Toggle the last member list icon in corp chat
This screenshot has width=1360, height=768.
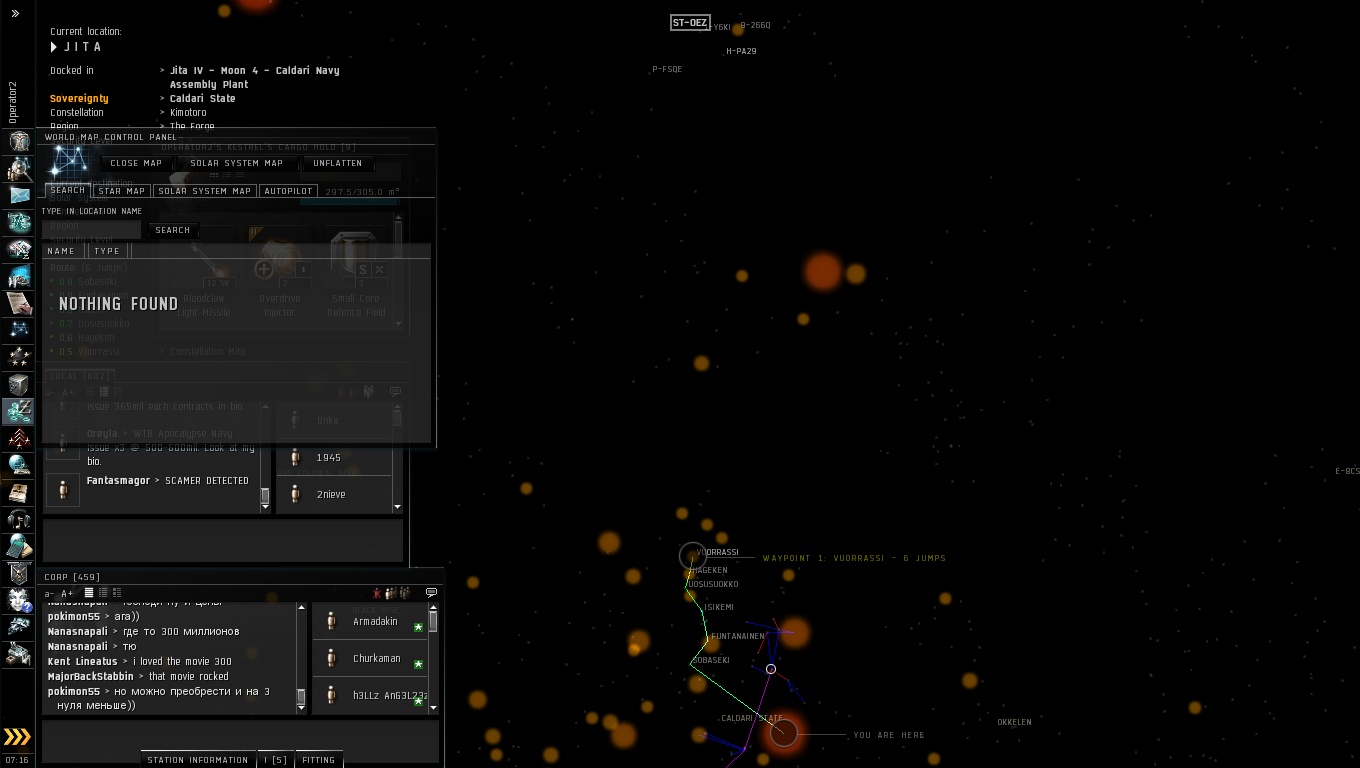[404, 593]
